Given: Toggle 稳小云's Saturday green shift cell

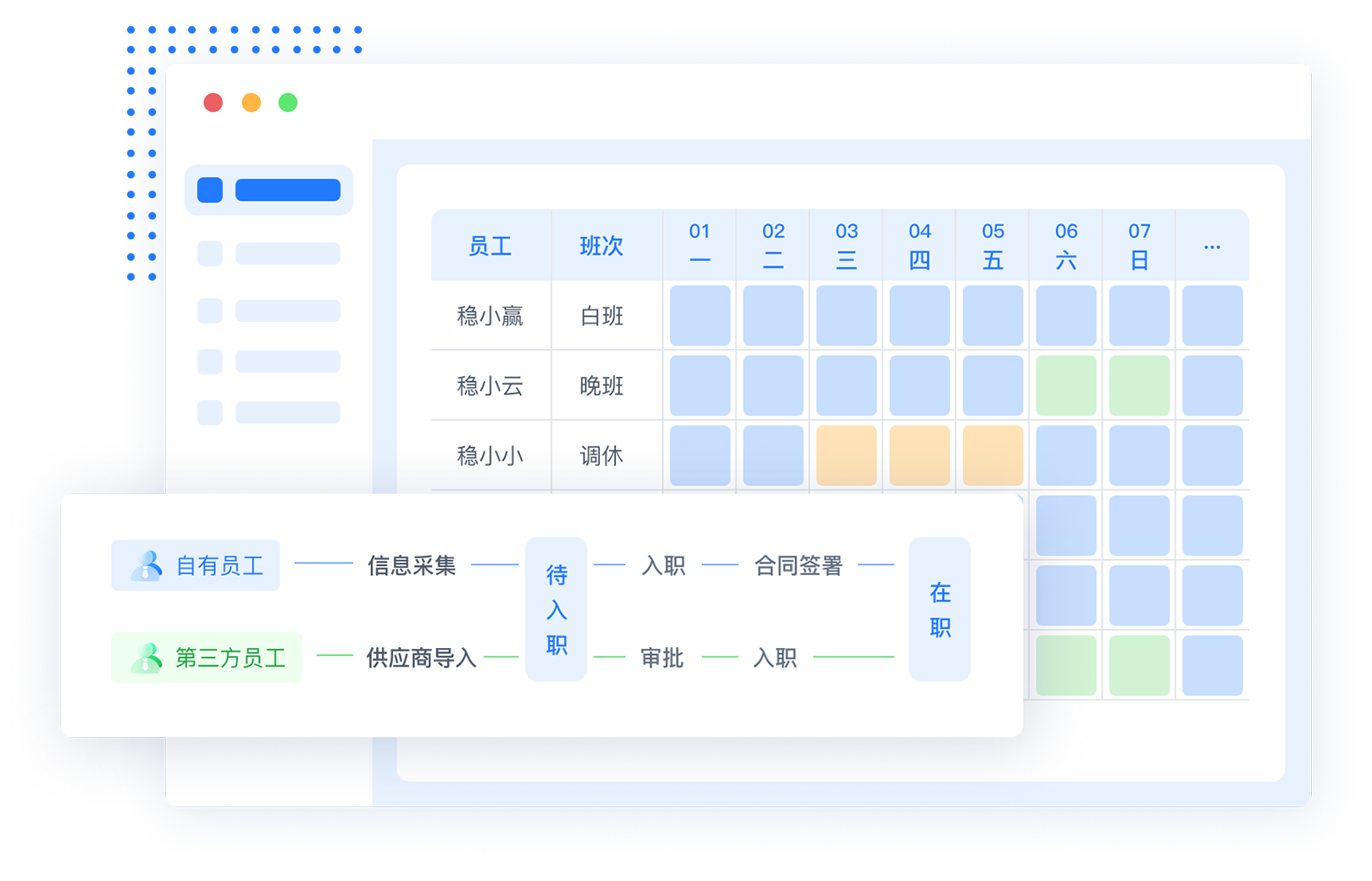Looking at the screenshot, I should (1065, 385).
